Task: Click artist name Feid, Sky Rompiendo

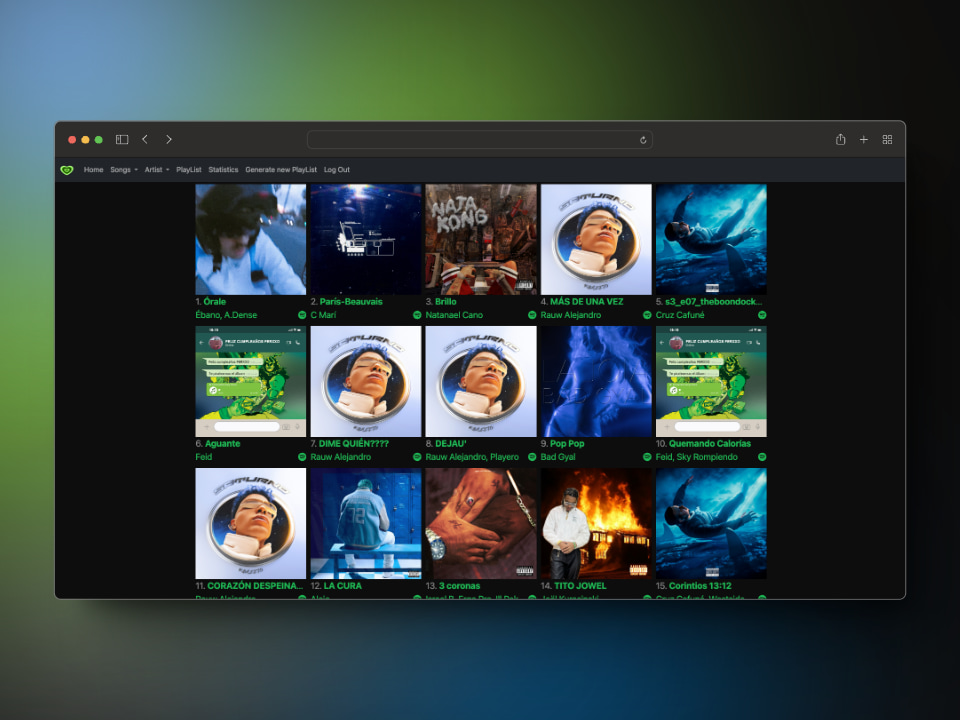Action: tap(697, 457)
